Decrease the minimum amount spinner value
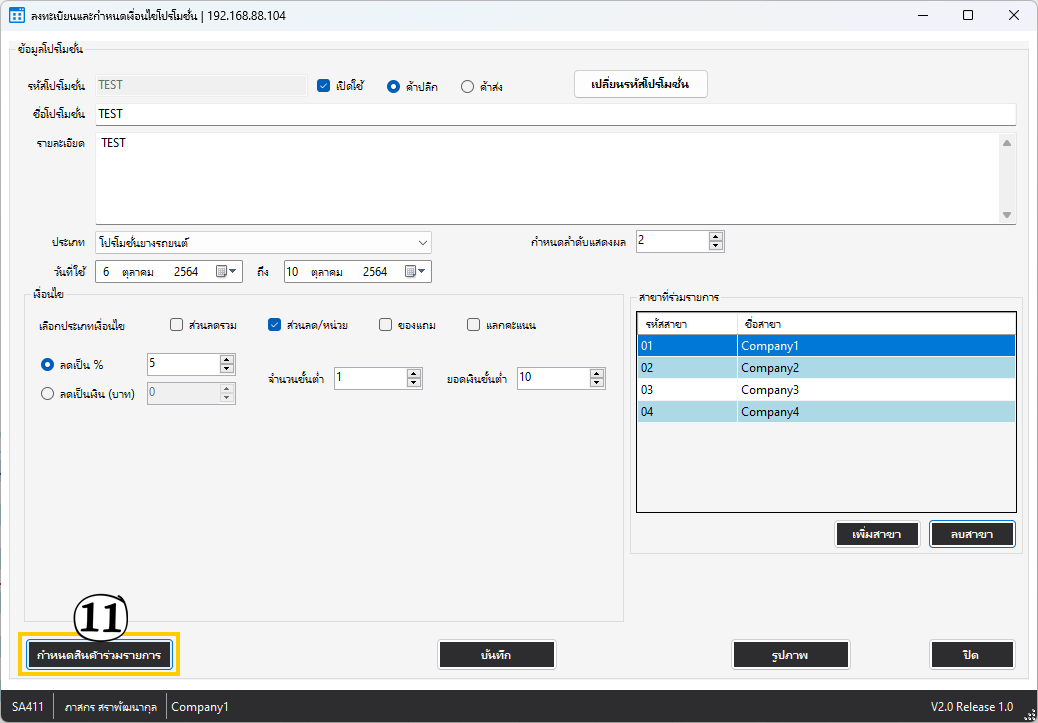The height and width of the screenshot is (723, 1038). click(x=597, y=383)
